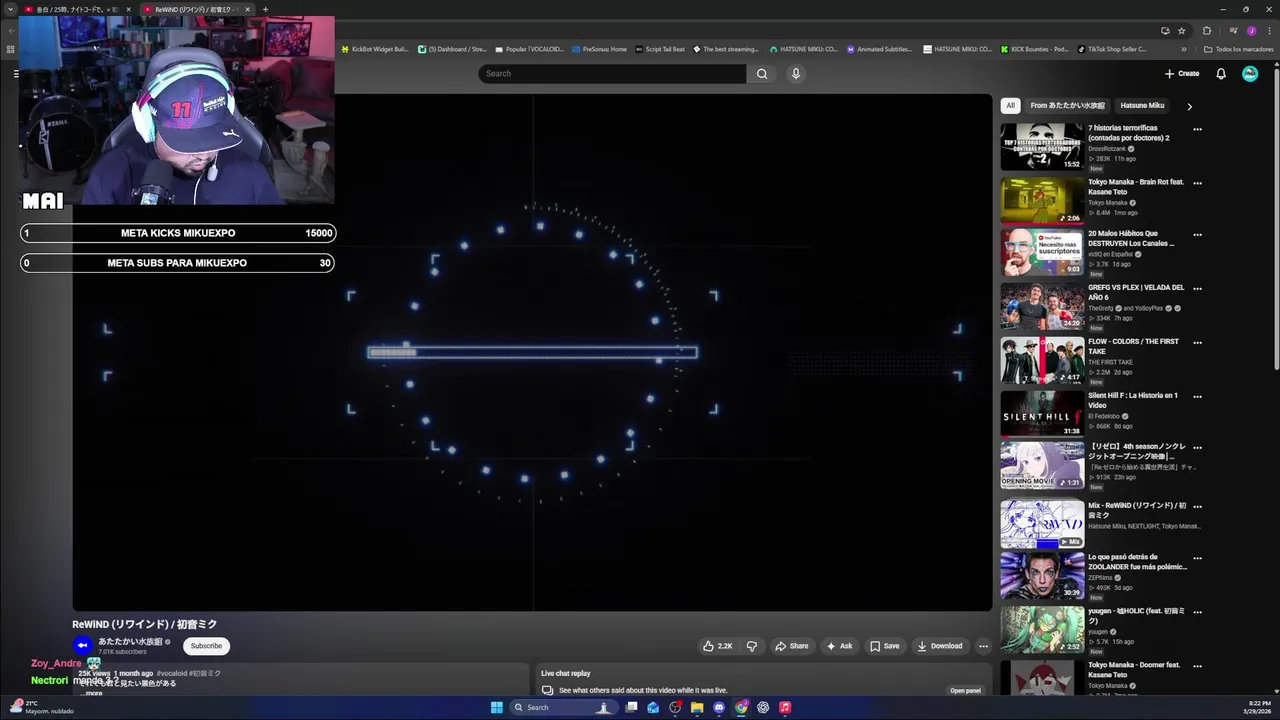Open the Chrome extensions puzzle icon
1280x720 pixels.
[1207, 30]
